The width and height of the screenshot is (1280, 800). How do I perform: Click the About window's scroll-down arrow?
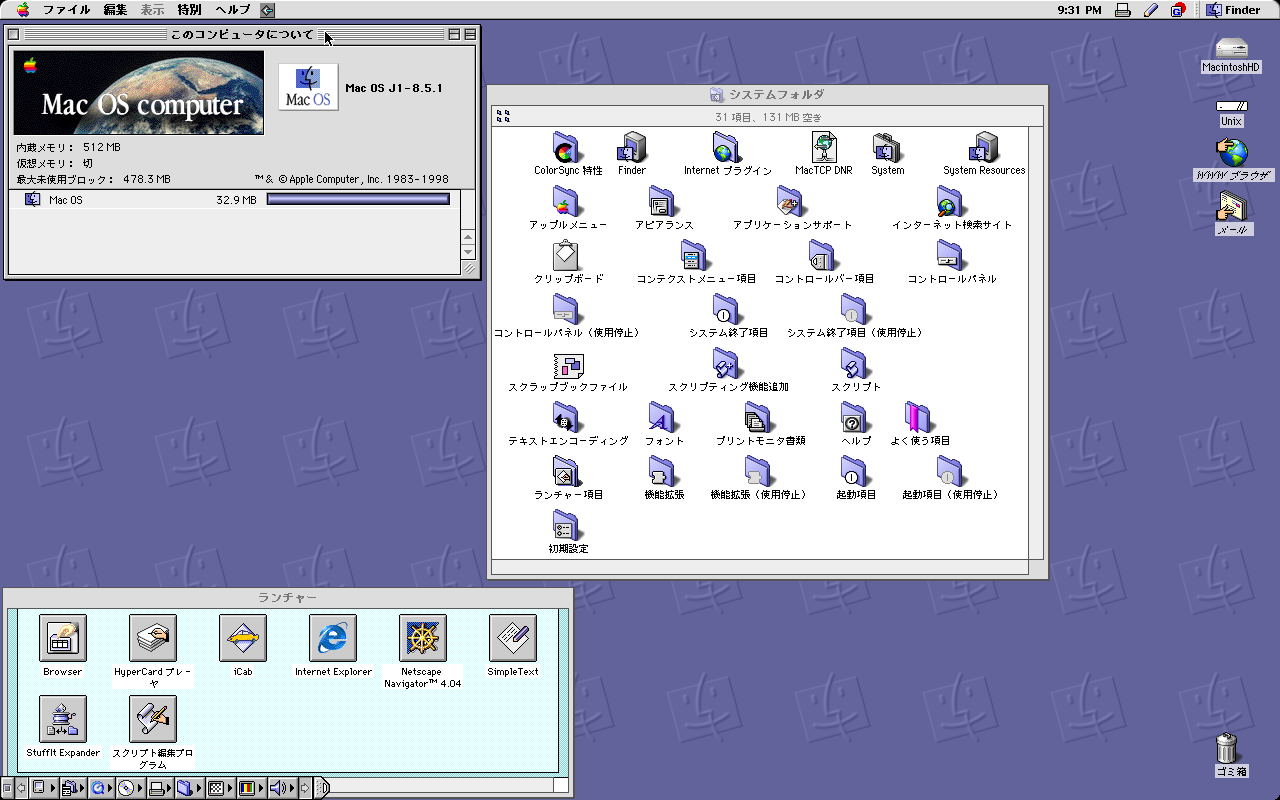pyautogui.click(x=468, y=252)
